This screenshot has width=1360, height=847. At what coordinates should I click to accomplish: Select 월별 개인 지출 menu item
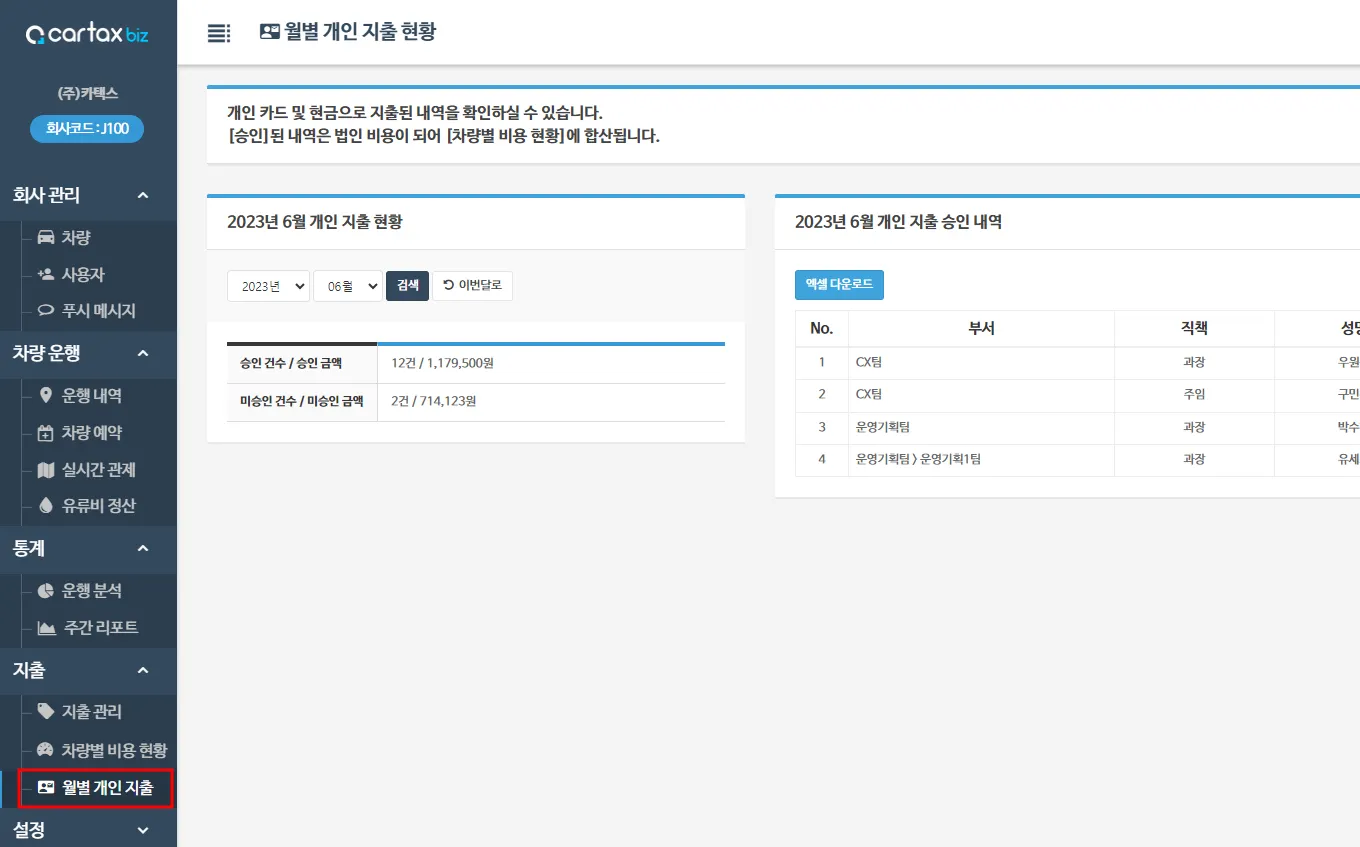96,788
